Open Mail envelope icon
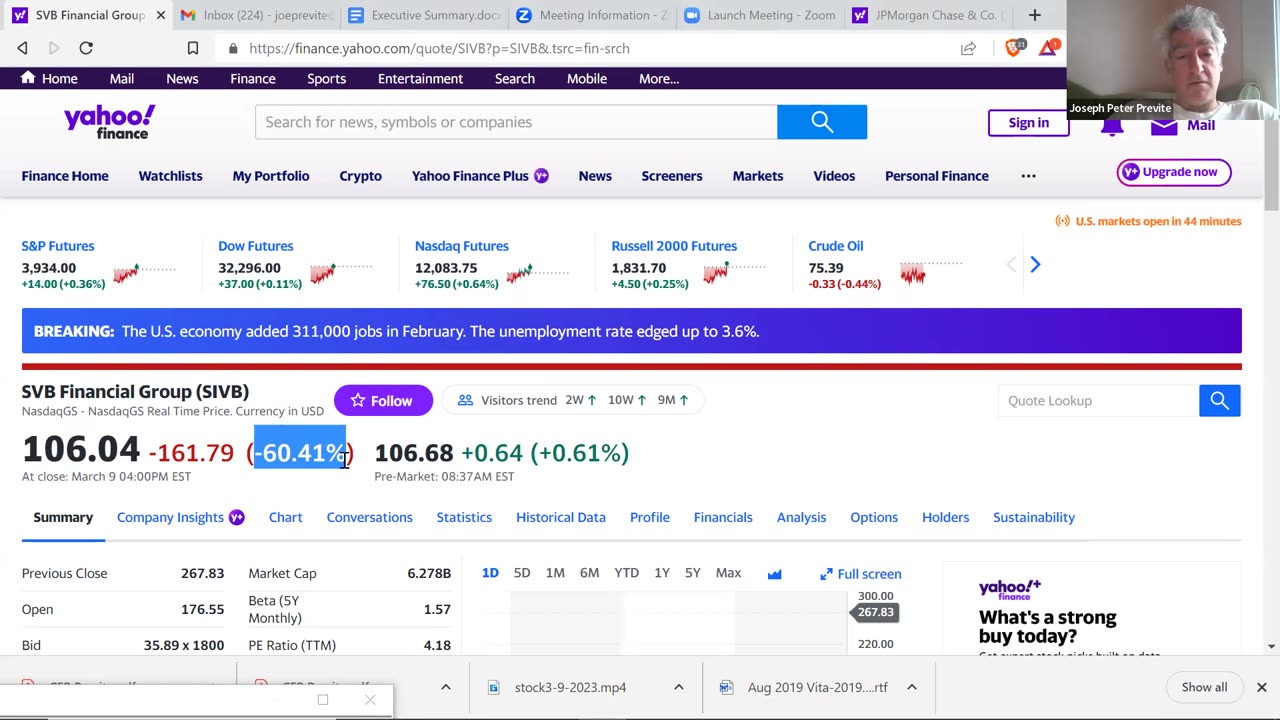Viewport: 1280px width, 720px height. pos(1163,126)
